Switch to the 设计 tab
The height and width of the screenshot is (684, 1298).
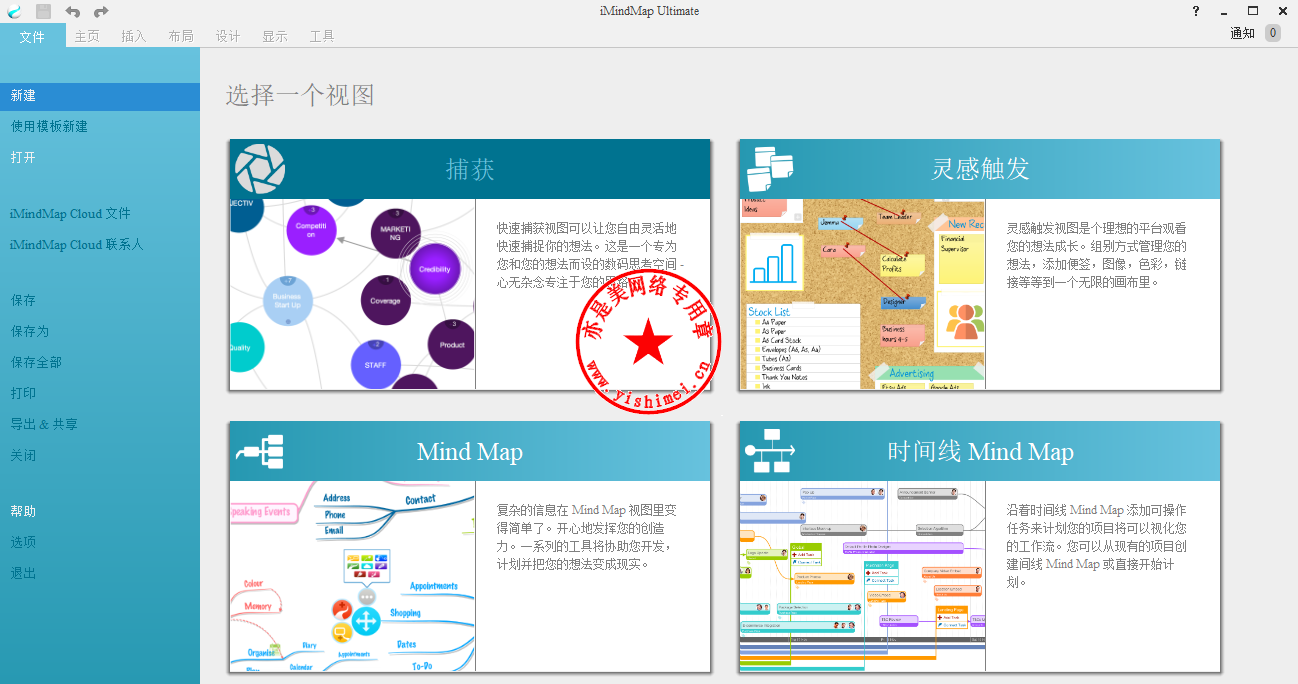[x=228, y=36]
